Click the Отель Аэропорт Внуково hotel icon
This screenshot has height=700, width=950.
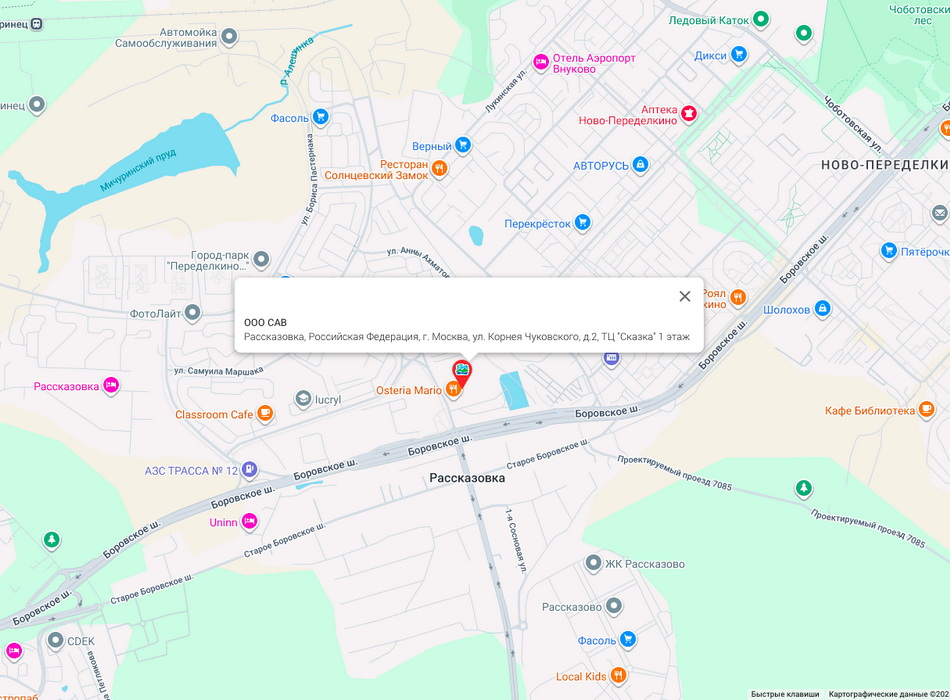click(541, 62)
